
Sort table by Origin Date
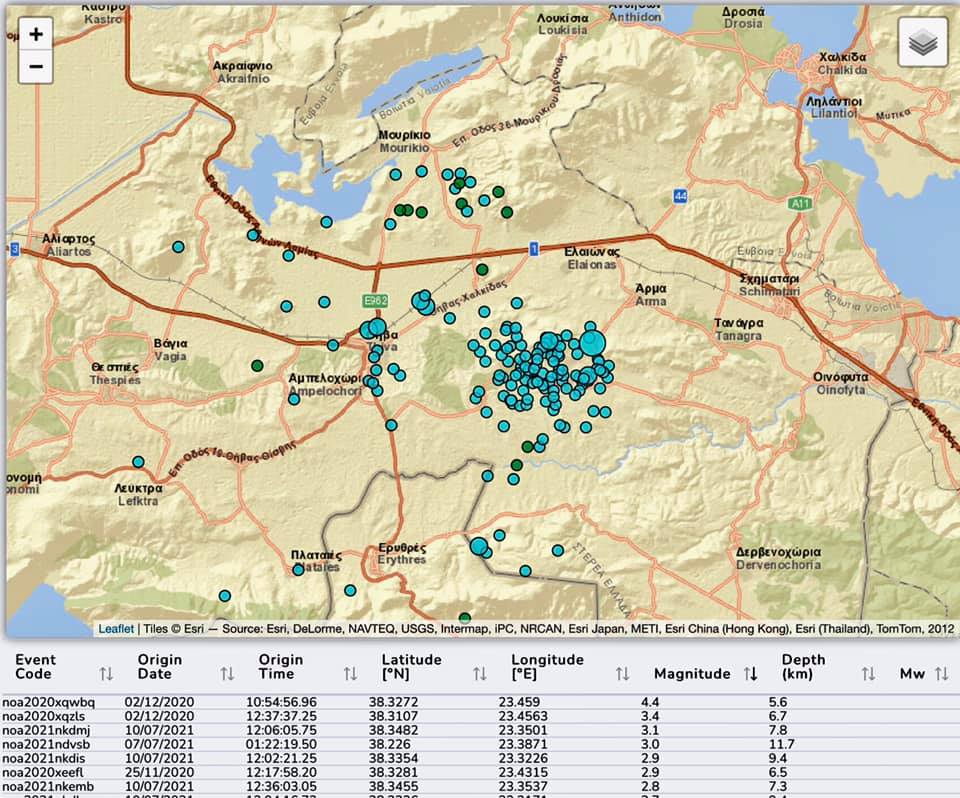point(227,673)
